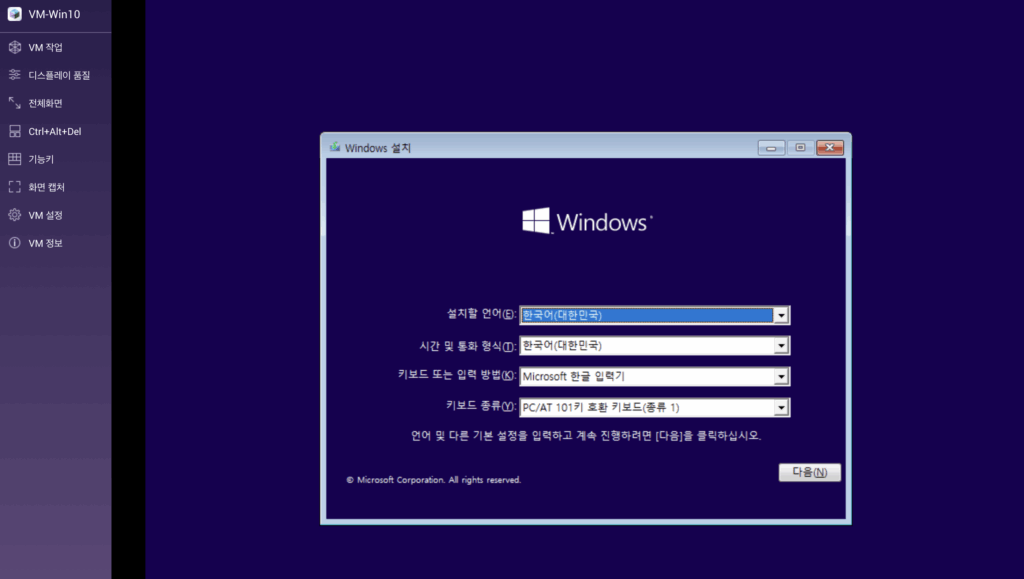Image resolution: width=1024 pixels, height=579 pixels.
Task: Click the 키보드 종류(Y) label
Action: point(481,405)
